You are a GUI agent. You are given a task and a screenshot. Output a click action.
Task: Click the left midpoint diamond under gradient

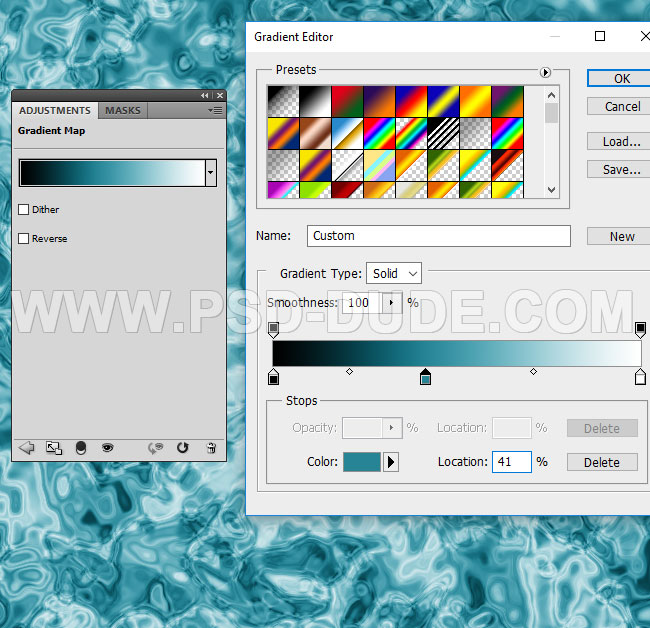tap(349, 371)
